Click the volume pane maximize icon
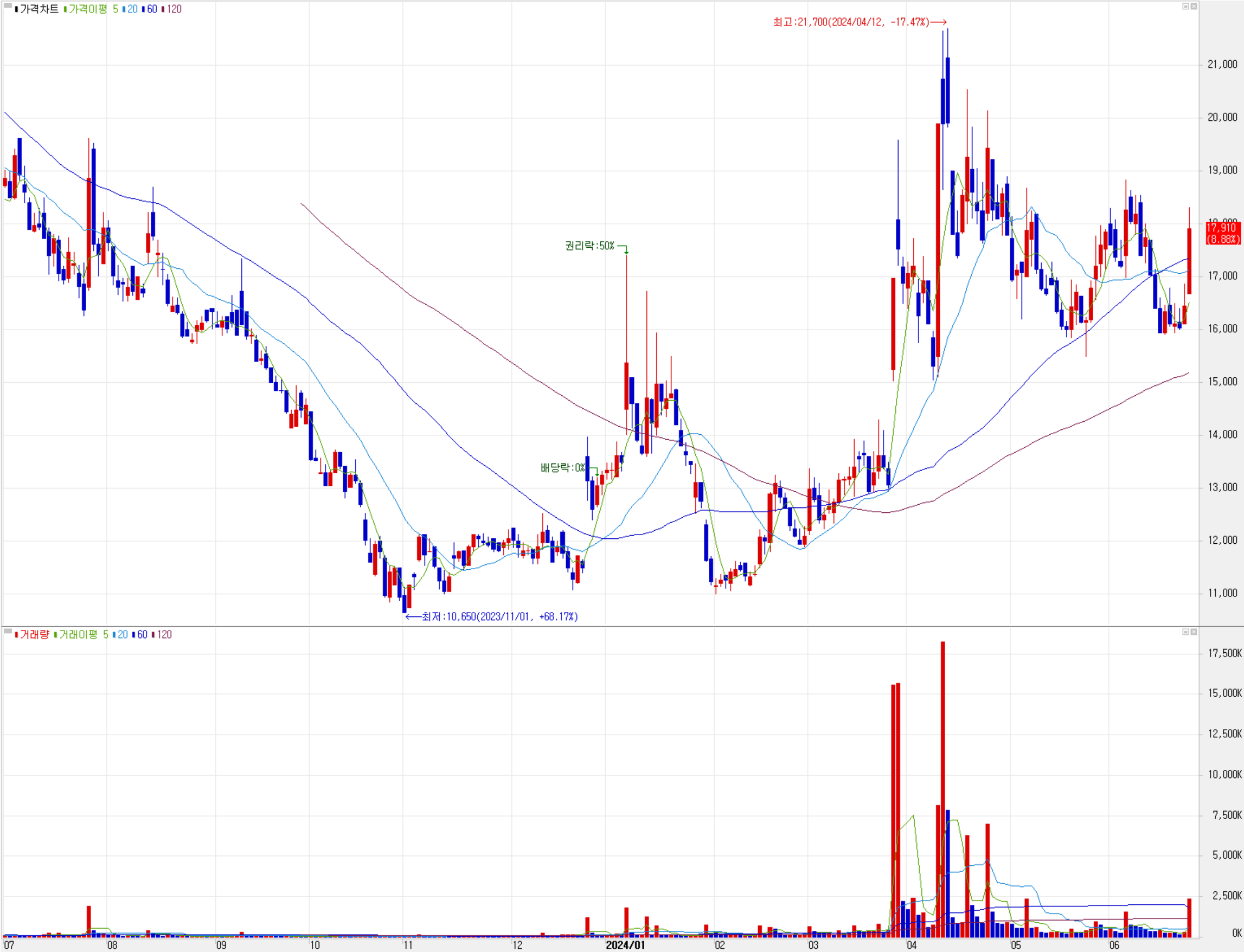The image size is (1244, 952). coord(1185,632)
